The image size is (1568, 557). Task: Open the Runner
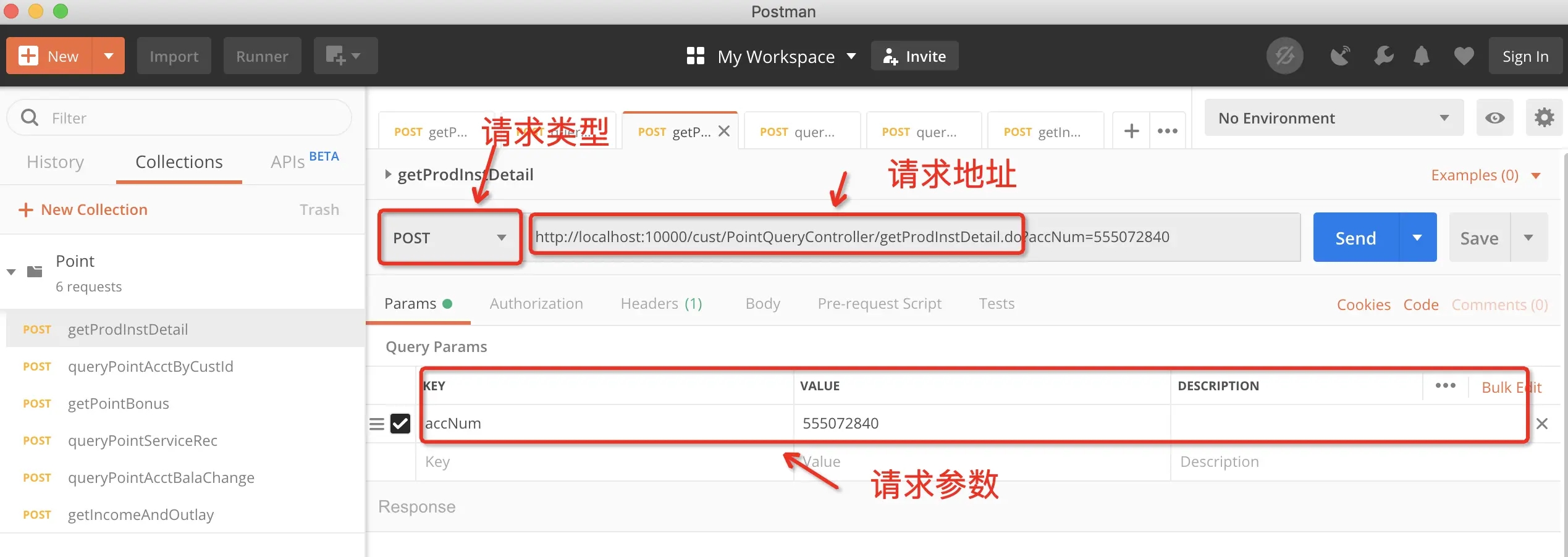262,56
